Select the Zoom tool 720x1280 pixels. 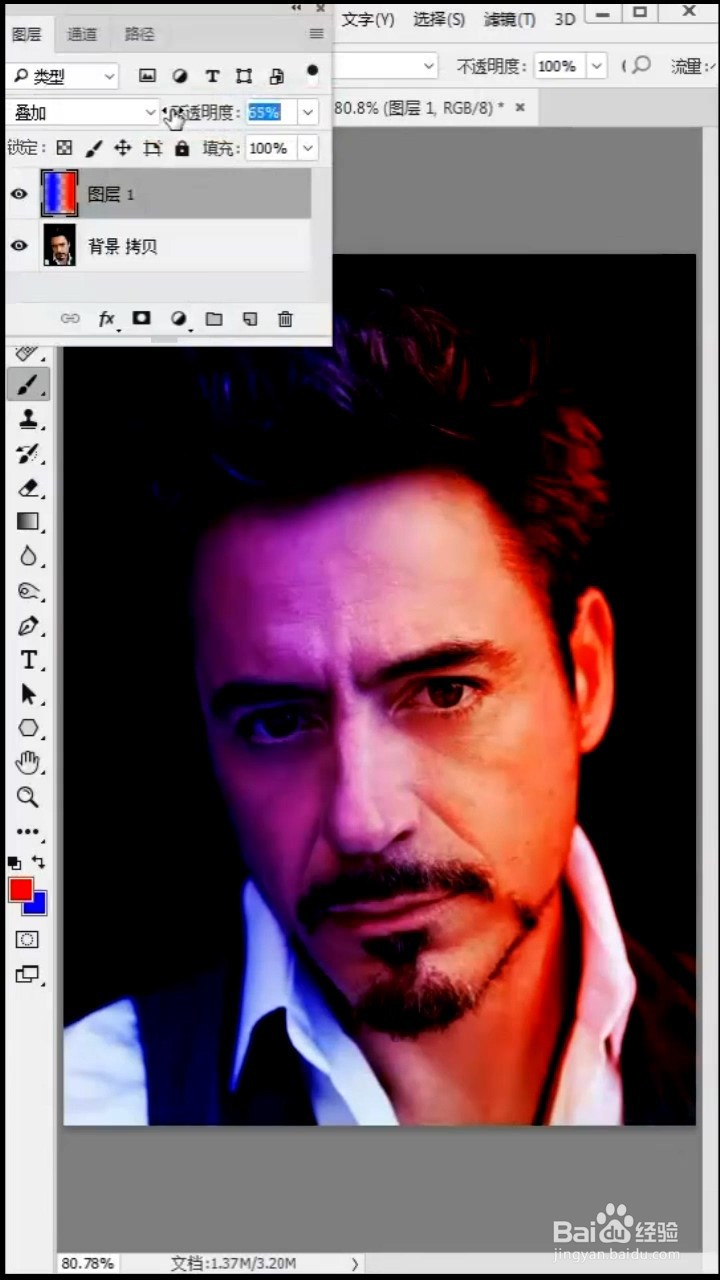point(28,797)
